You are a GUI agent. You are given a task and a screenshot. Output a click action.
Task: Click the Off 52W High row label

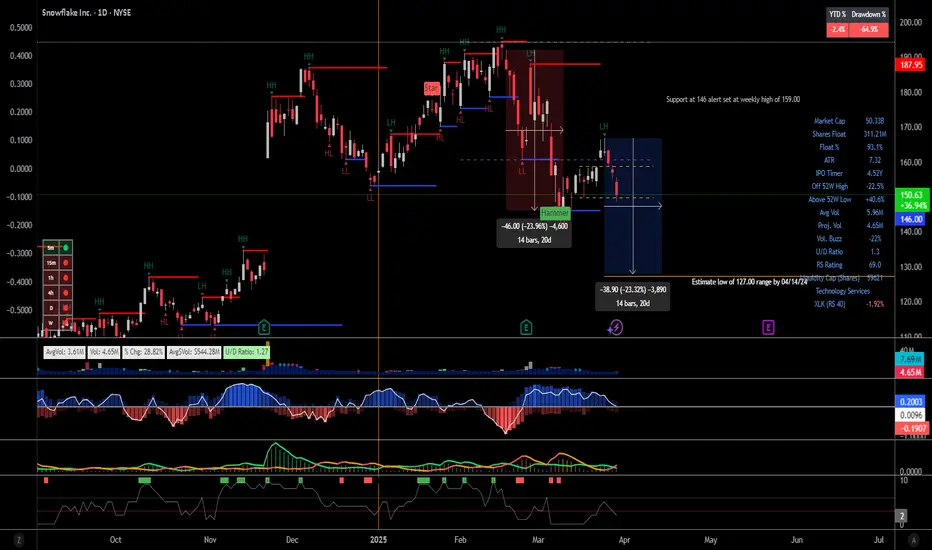click(x=829, y=186)
